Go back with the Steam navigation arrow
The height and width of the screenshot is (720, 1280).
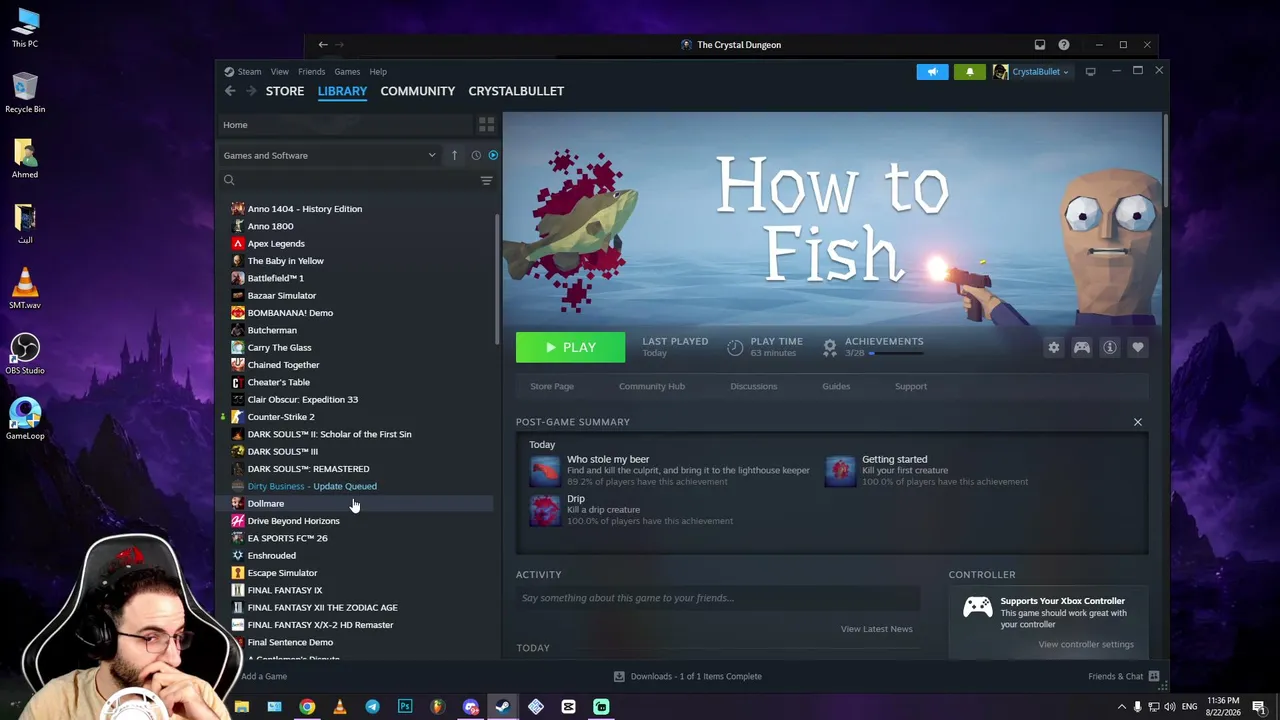pos(230,91)
